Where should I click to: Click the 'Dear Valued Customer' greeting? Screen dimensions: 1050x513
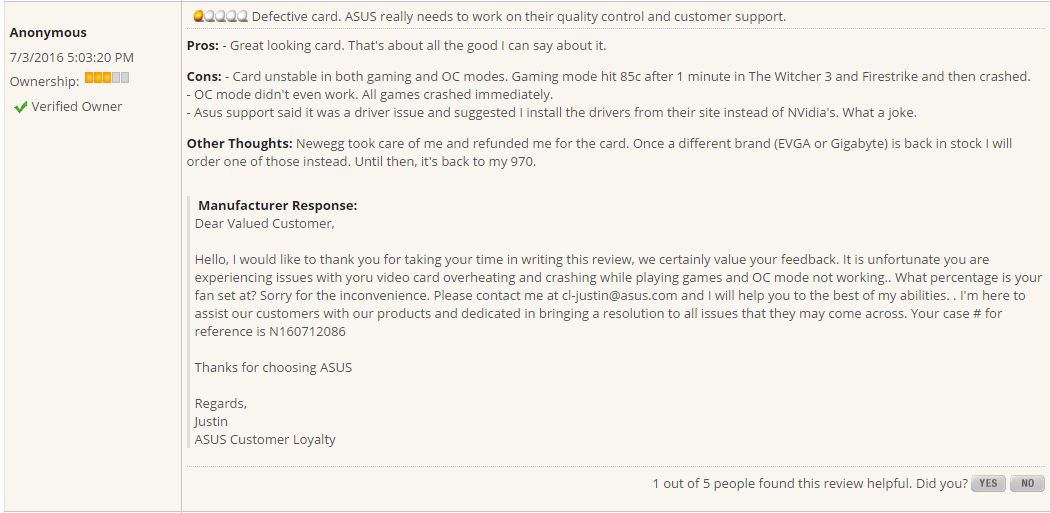click(265, 224)
